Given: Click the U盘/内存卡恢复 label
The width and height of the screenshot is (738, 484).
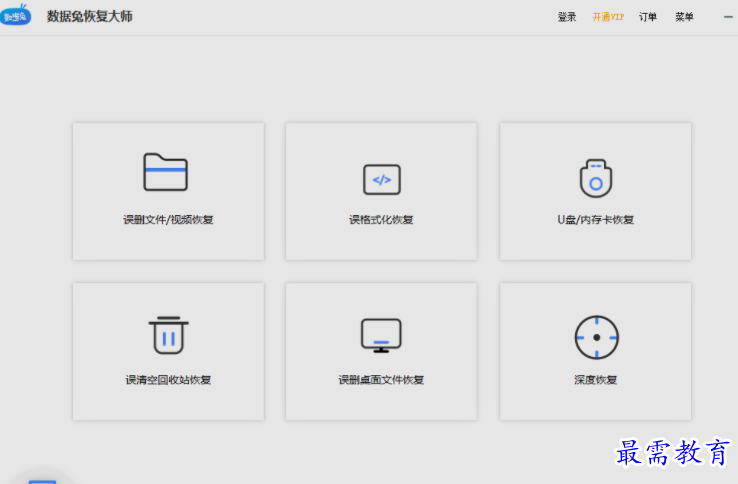Looking at the screenshot, I should [x=596, y=220].
